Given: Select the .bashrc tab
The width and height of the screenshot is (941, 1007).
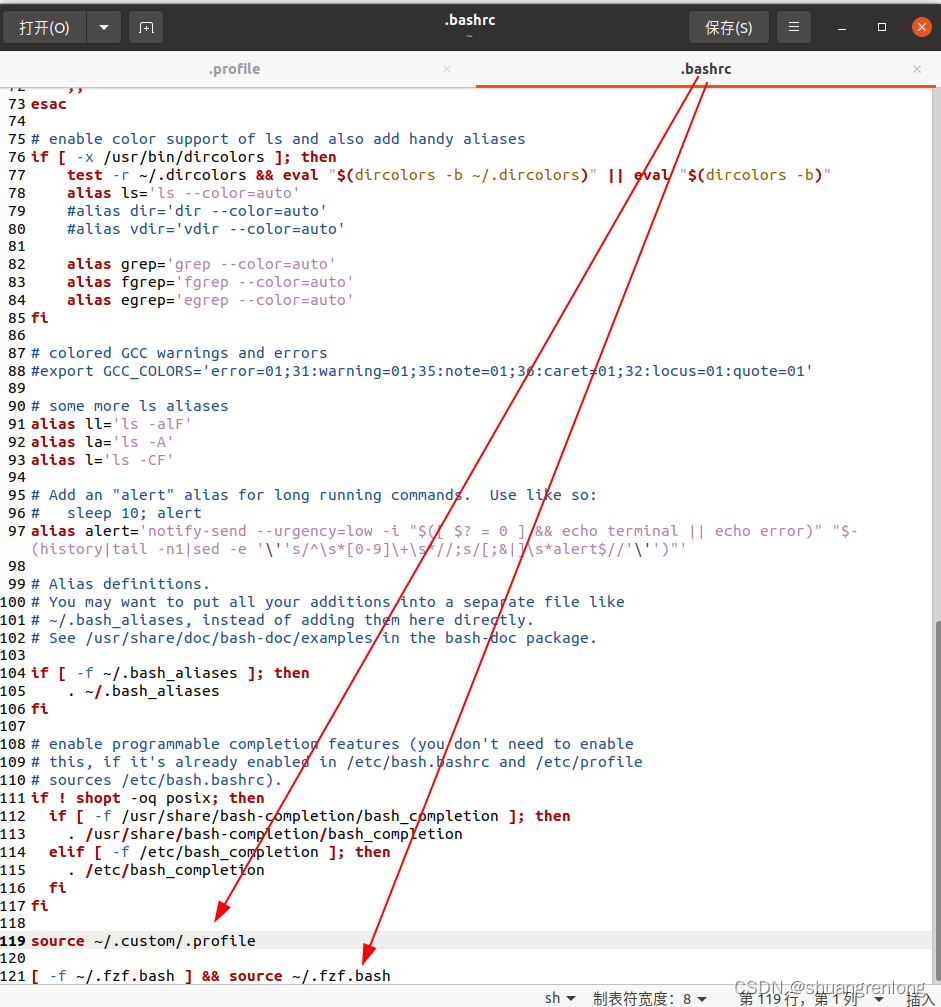Looking at the screenshot, I should [x=706, y=70].
